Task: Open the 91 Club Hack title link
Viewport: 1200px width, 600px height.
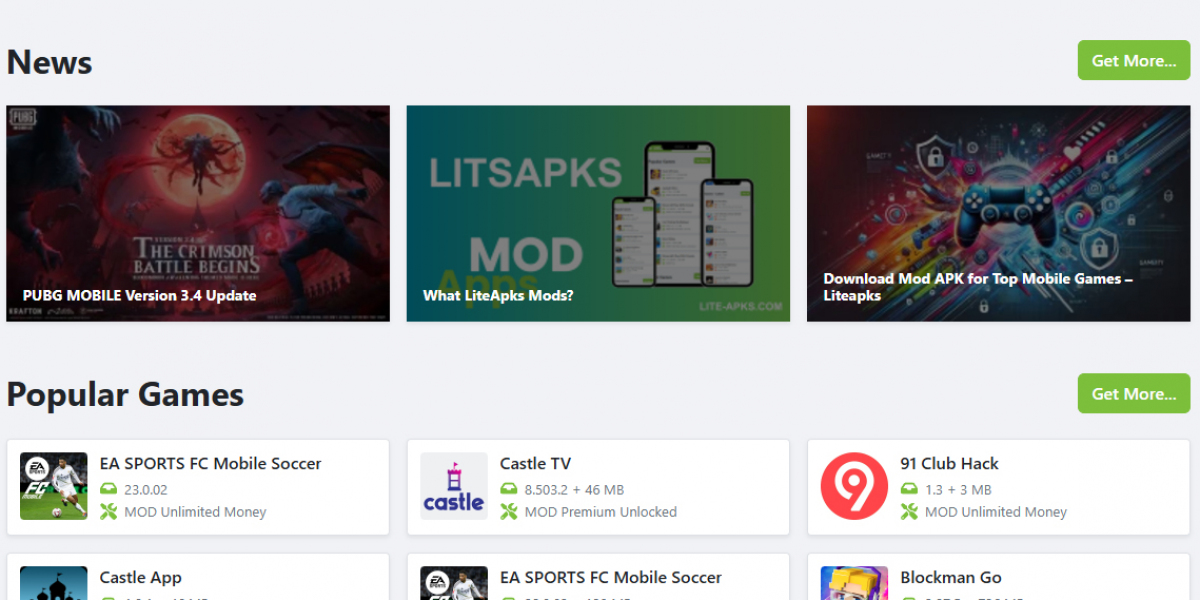Action: (x=950, y=464)
